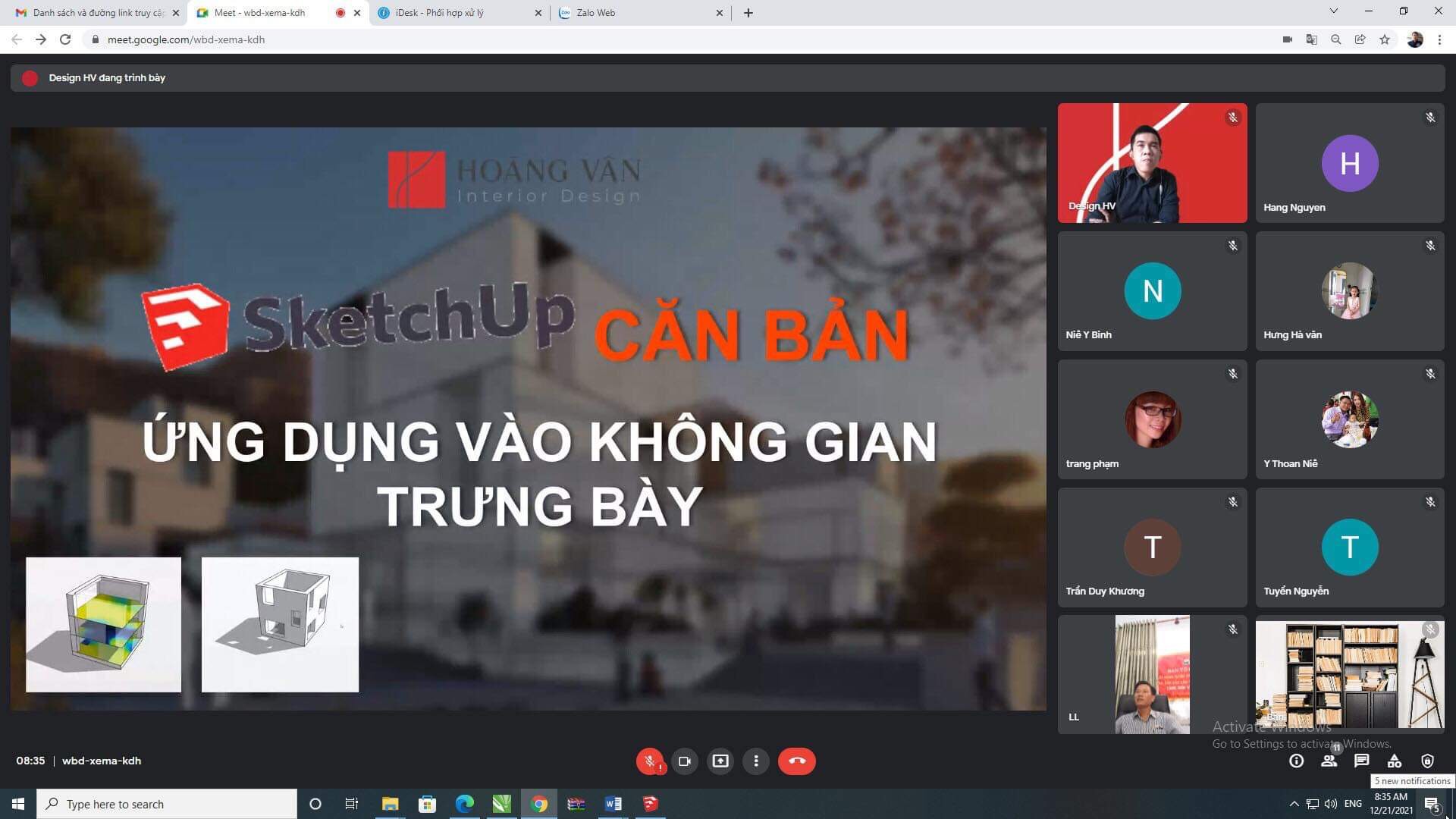The image size is (1456, 819).
Task: Bookmark page with the star icon
Action: click(1385, 39)
